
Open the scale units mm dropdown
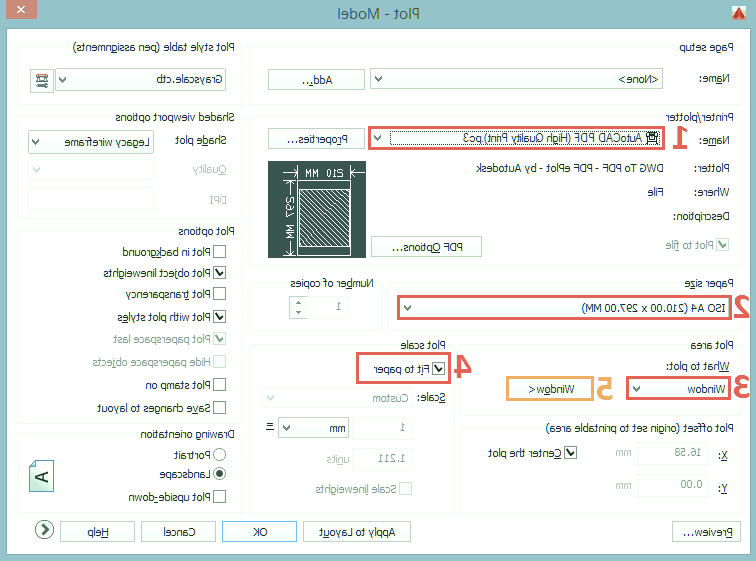pyautogui.click(x=313, y=427)
